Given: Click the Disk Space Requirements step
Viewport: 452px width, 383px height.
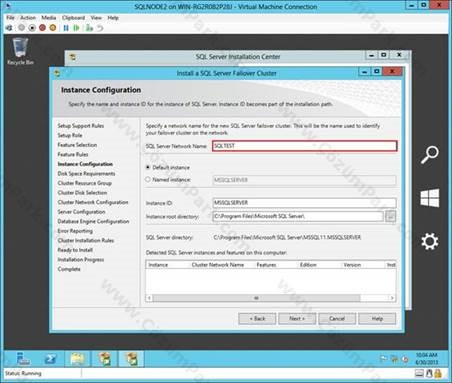Looking at the screenshot, I should pos(86,174).
